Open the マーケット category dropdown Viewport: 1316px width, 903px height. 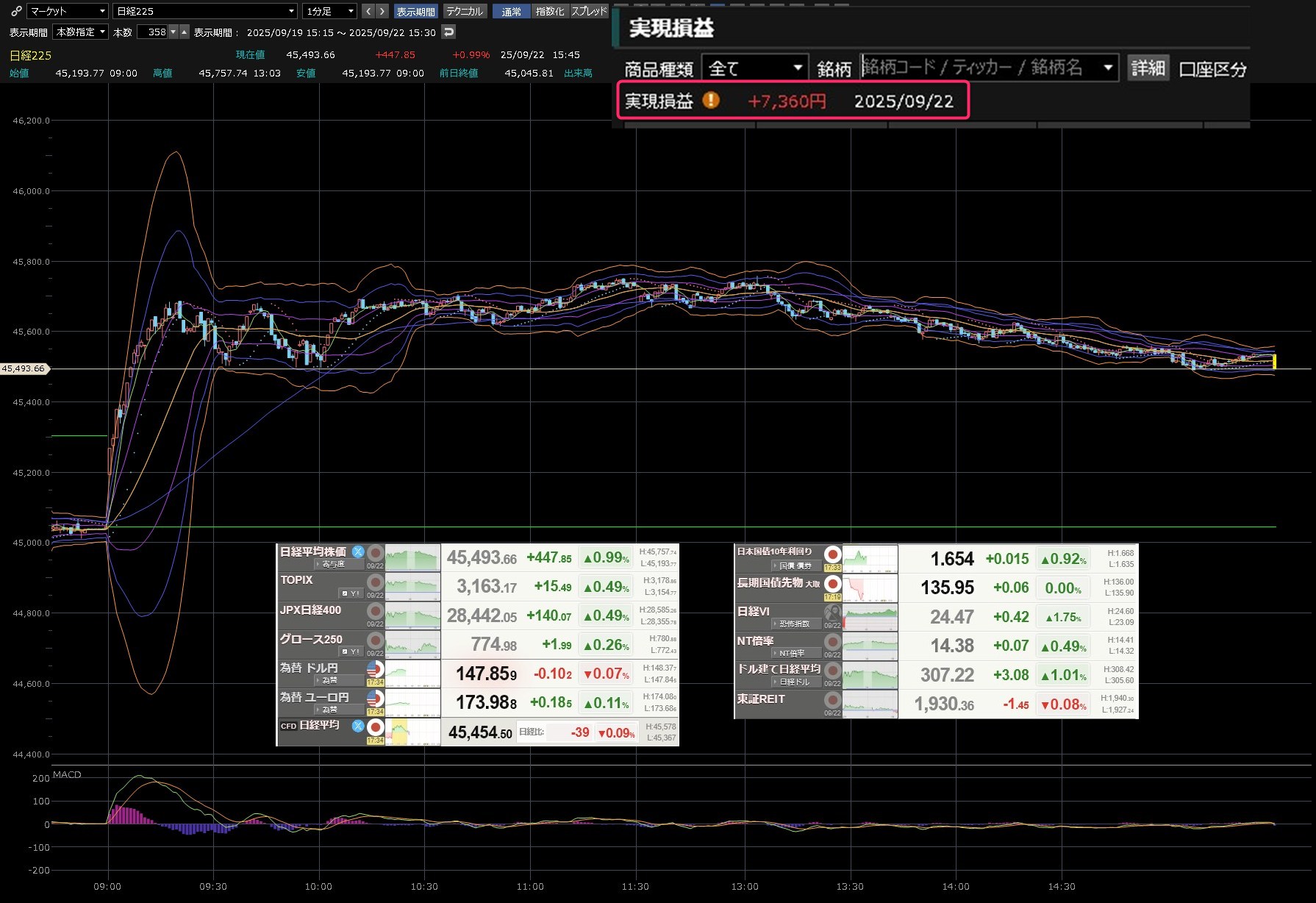[68, 11]
